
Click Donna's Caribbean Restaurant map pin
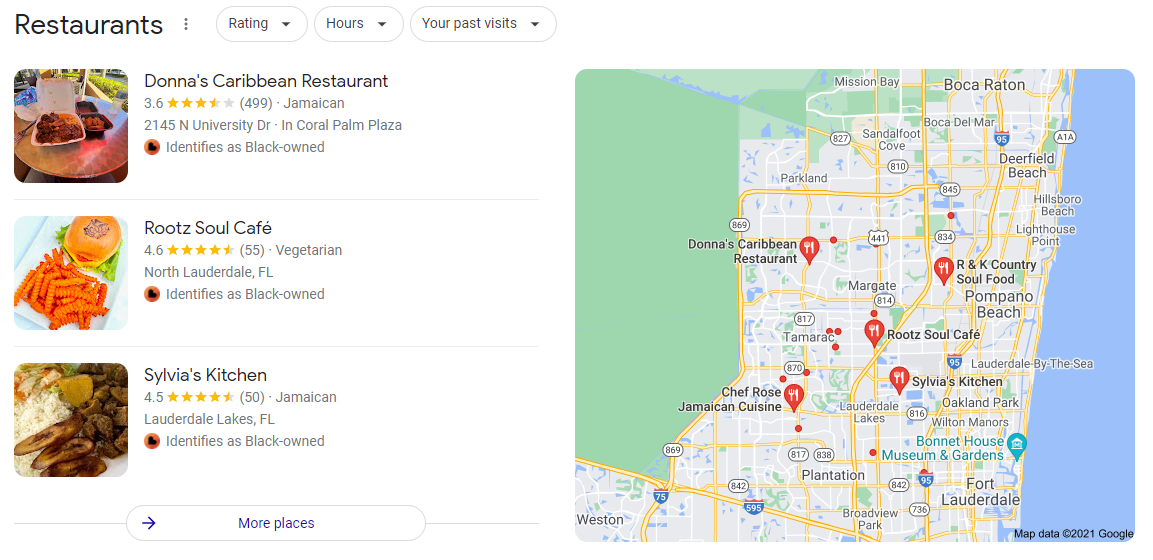[x=810, y=251]
